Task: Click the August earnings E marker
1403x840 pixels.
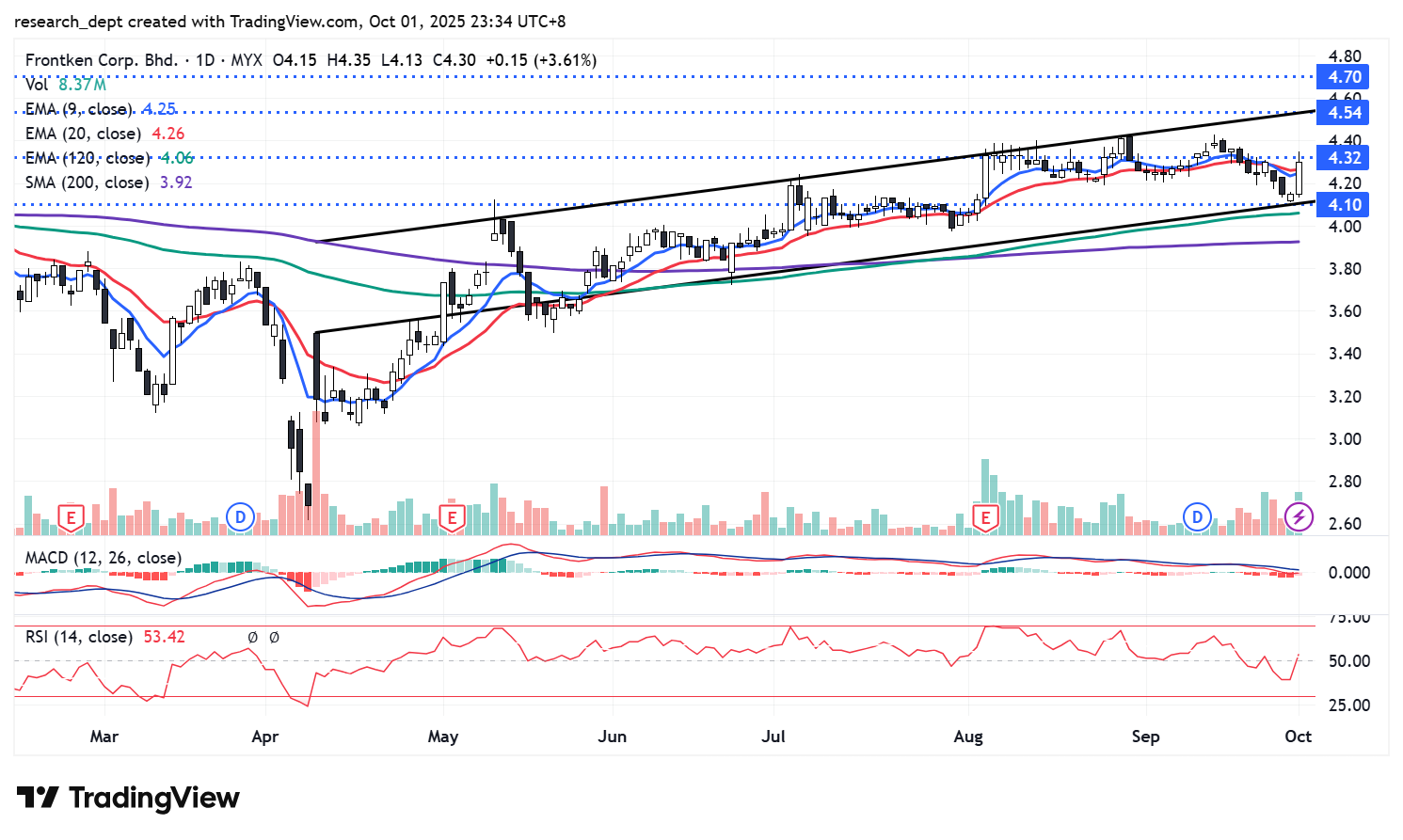Action: coord(985,517)
